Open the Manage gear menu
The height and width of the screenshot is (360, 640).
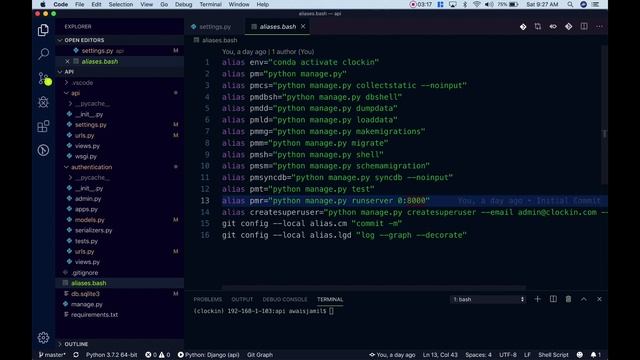(43, 338)
